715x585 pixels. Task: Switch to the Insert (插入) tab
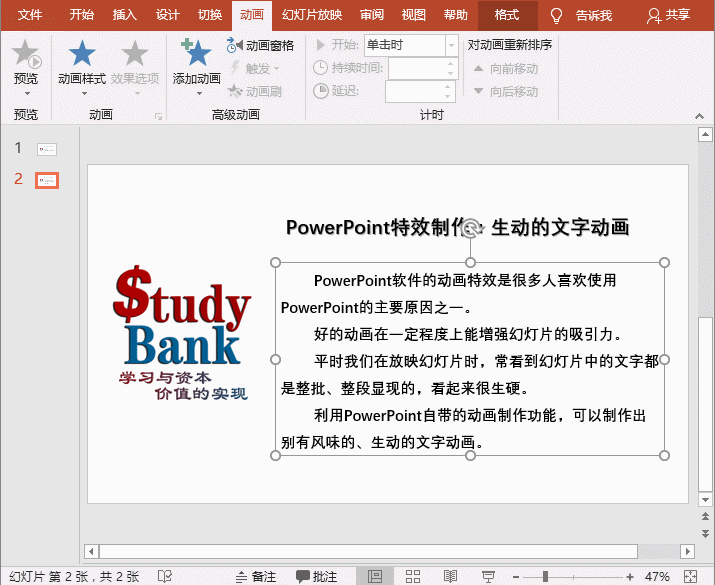[125, 15]
